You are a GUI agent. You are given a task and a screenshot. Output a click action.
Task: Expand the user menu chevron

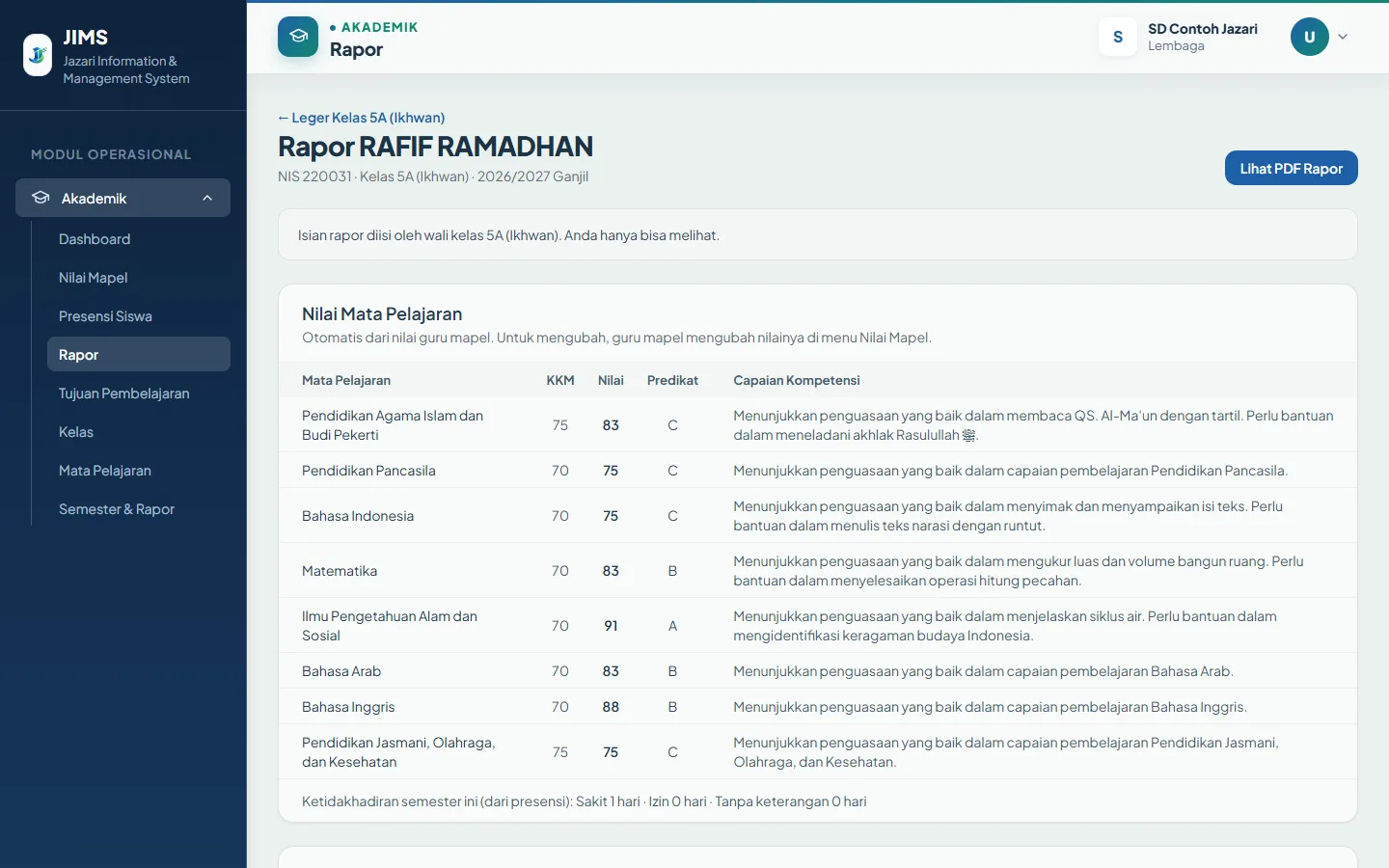coord(1343,37)
